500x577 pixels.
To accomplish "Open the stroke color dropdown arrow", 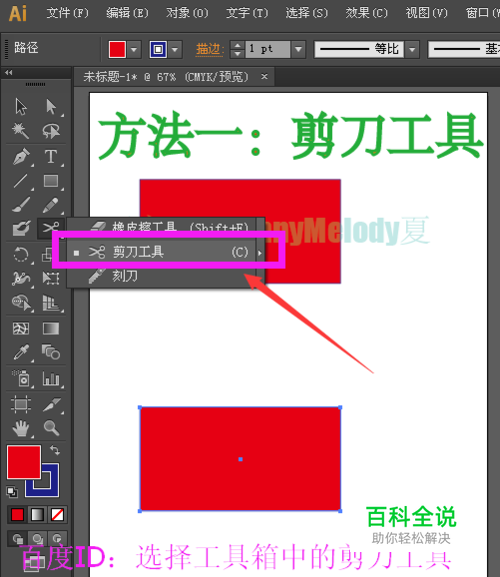I will click(175, 49).
